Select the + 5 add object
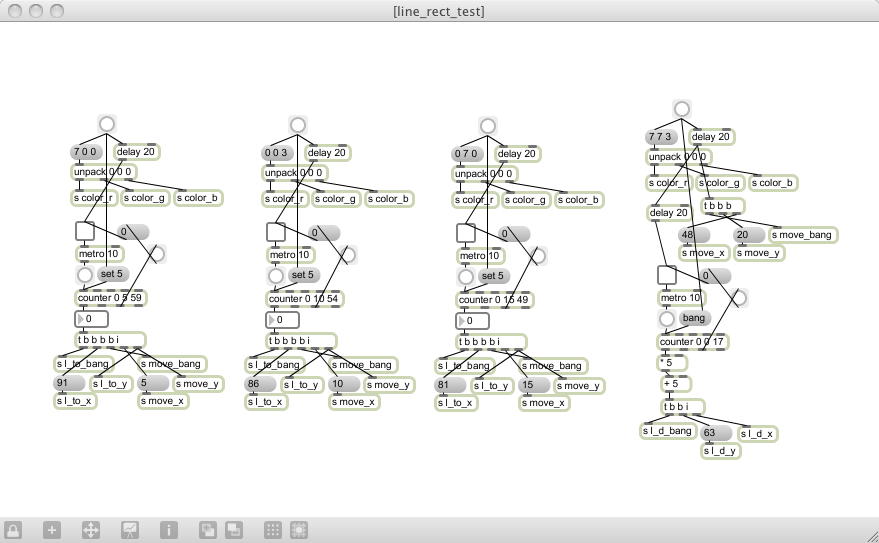The height and width of the screenshot is (543, 879). coord(676,384)
